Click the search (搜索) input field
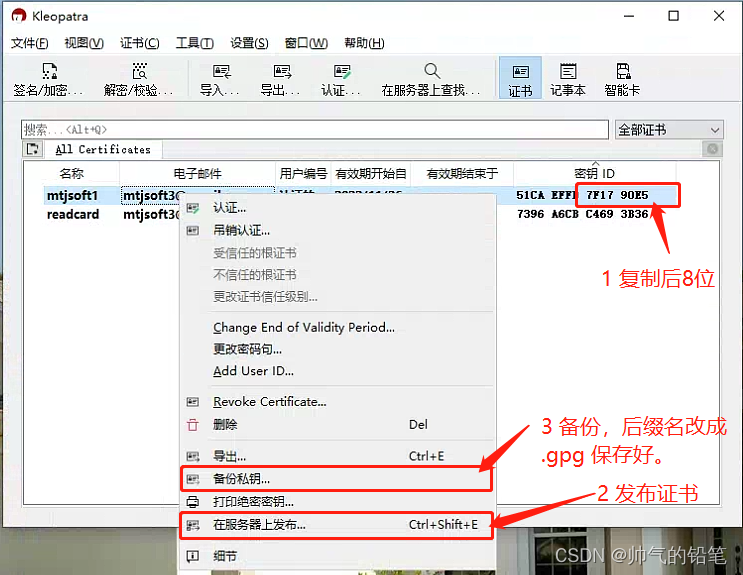The height and width of the screenshot is (575, 743). point(315,129)
